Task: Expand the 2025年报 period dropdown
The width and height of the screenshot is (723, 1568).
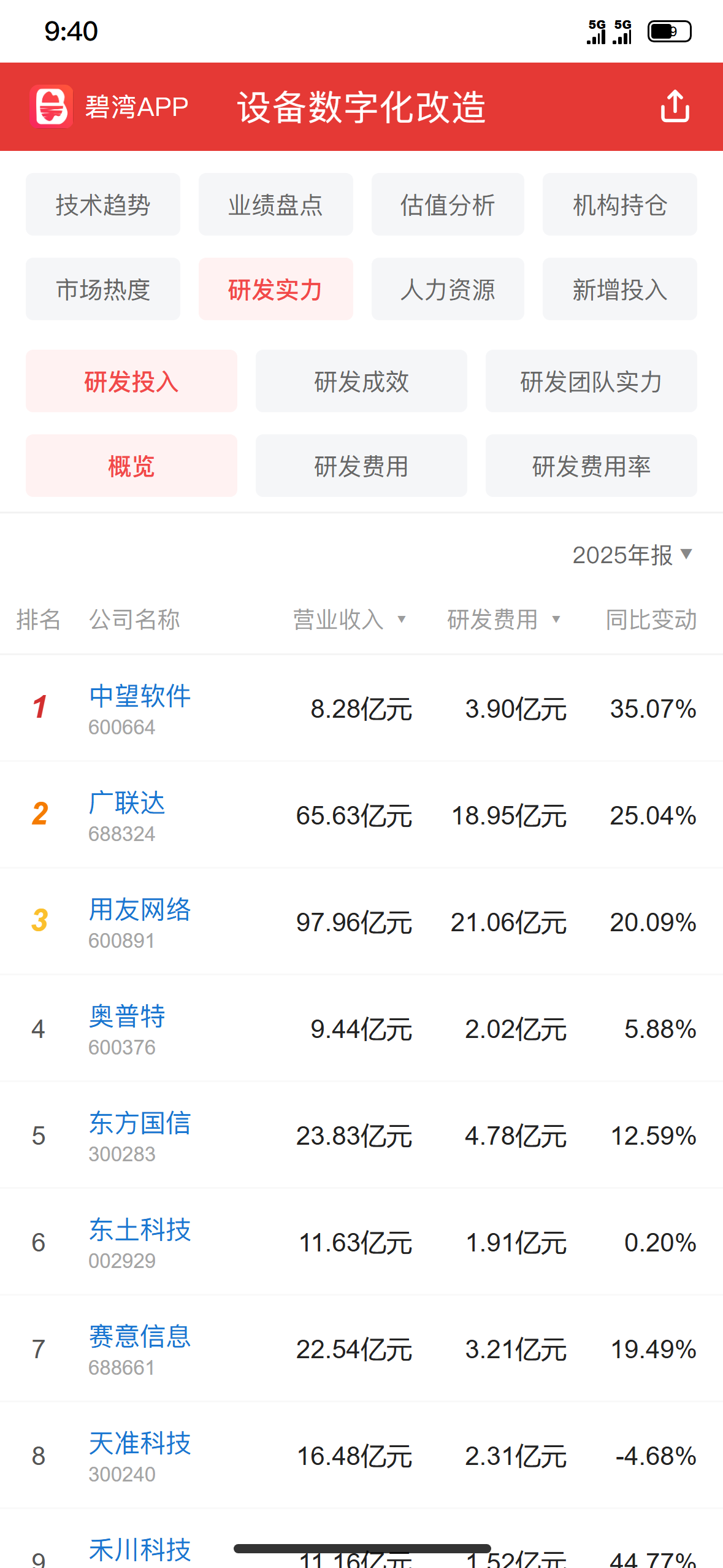Action: pyautogui.click(x=632, y=555)
